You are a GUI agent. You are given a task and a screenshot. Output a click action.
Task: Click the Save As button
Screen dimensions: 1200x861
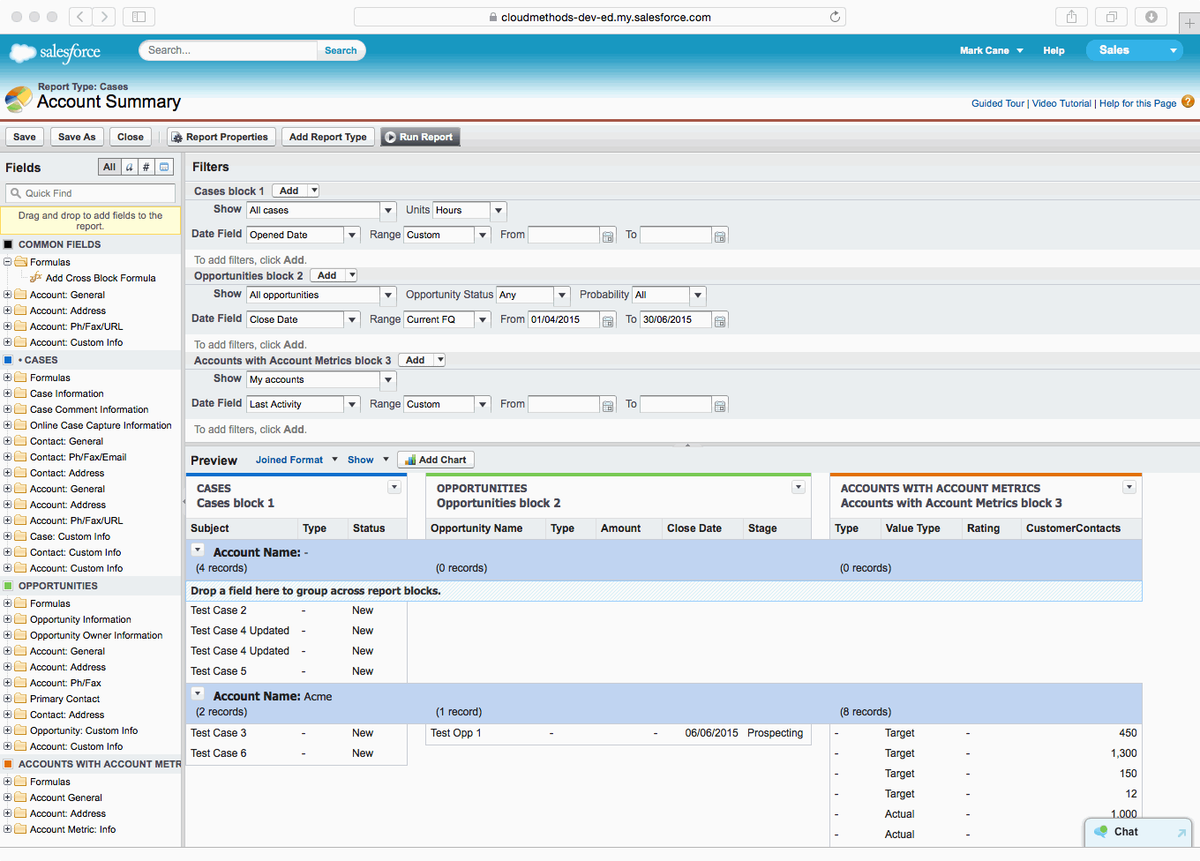77,137
